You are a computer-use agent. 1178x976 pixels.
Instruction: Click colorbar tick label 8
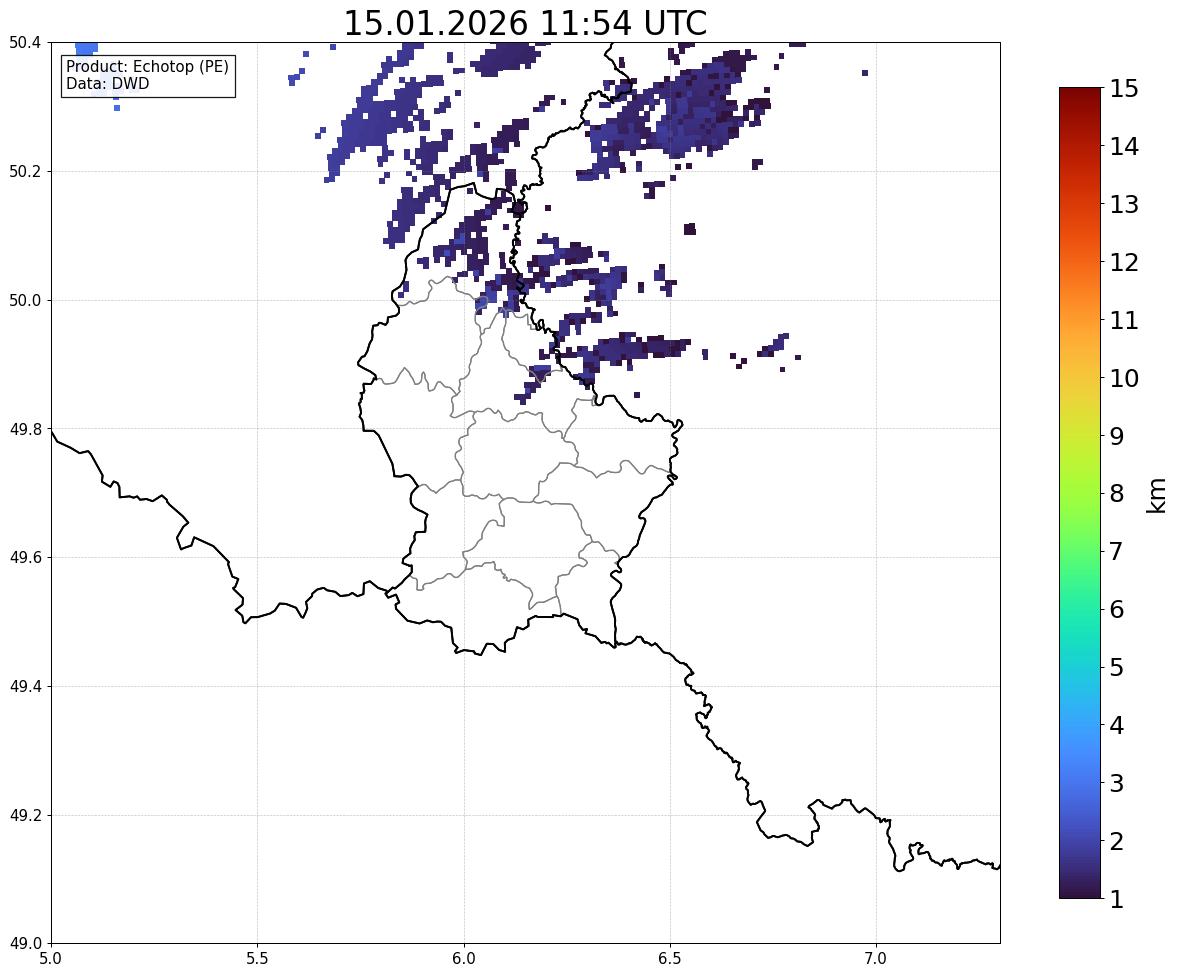click(x=1117, y=494)
